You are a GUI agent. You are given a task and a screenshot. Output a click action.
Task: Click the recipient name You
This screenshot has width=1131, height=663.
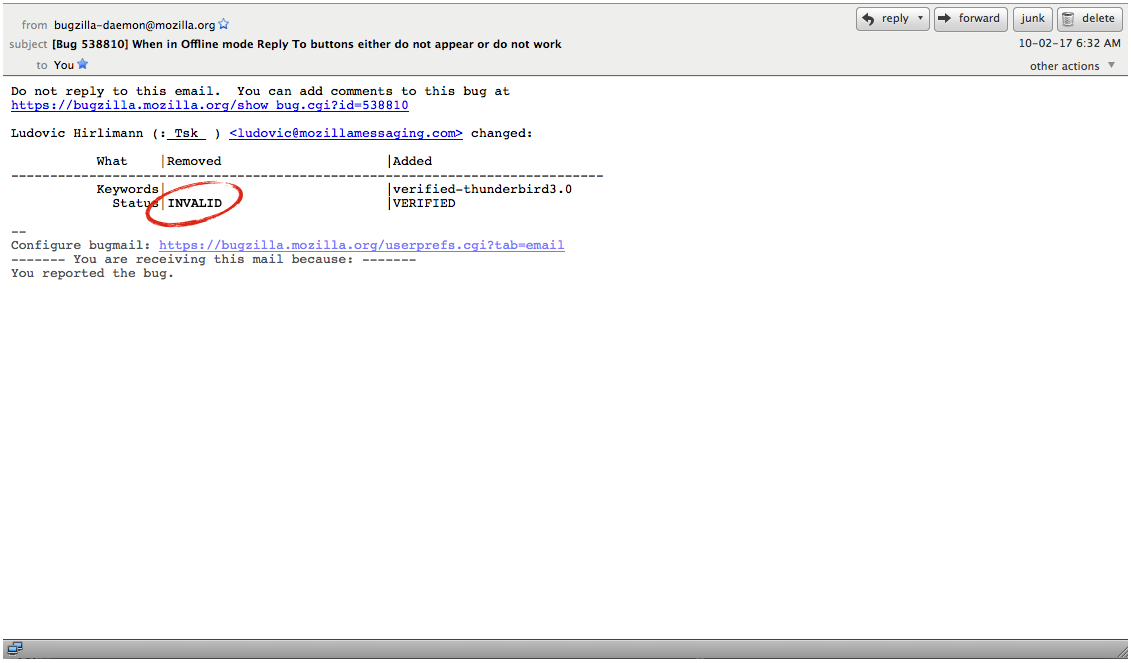[x=64, y=65]
